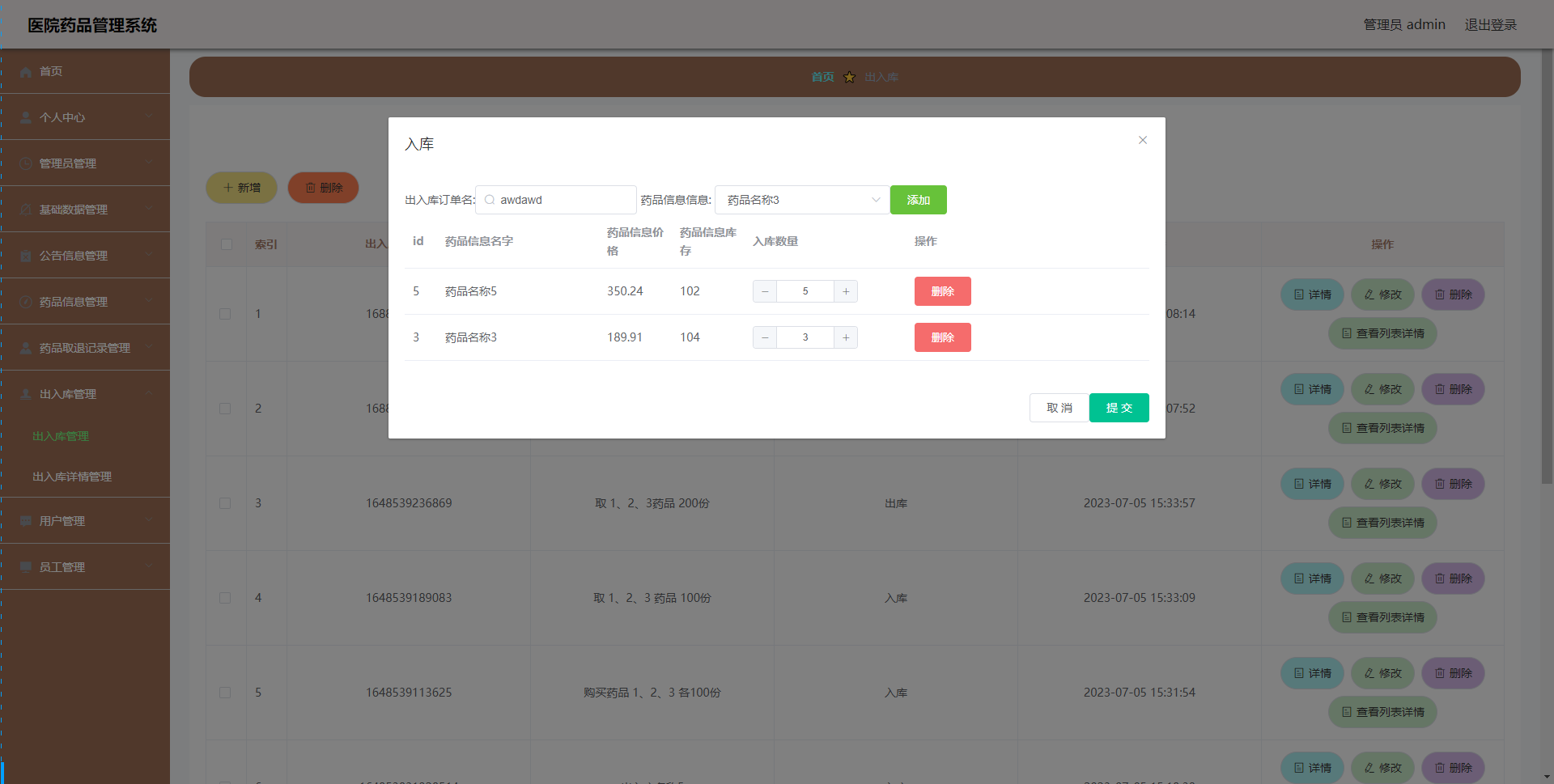Click 修改 for the first table row
The height and width of the screenshot is (784, 1554).
pyautogui.click(x=1382, y=295)
